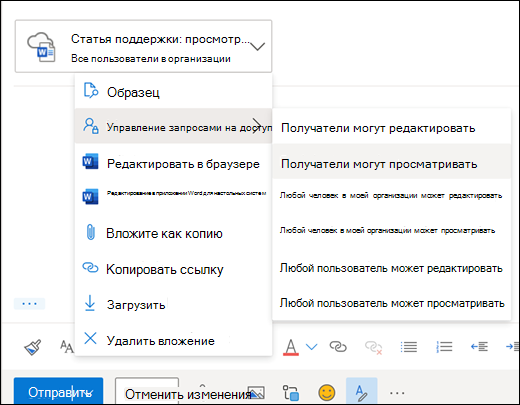520x405 pixels.
Task: Click the format painter brush icon
Action: click(x=32, y=347)
